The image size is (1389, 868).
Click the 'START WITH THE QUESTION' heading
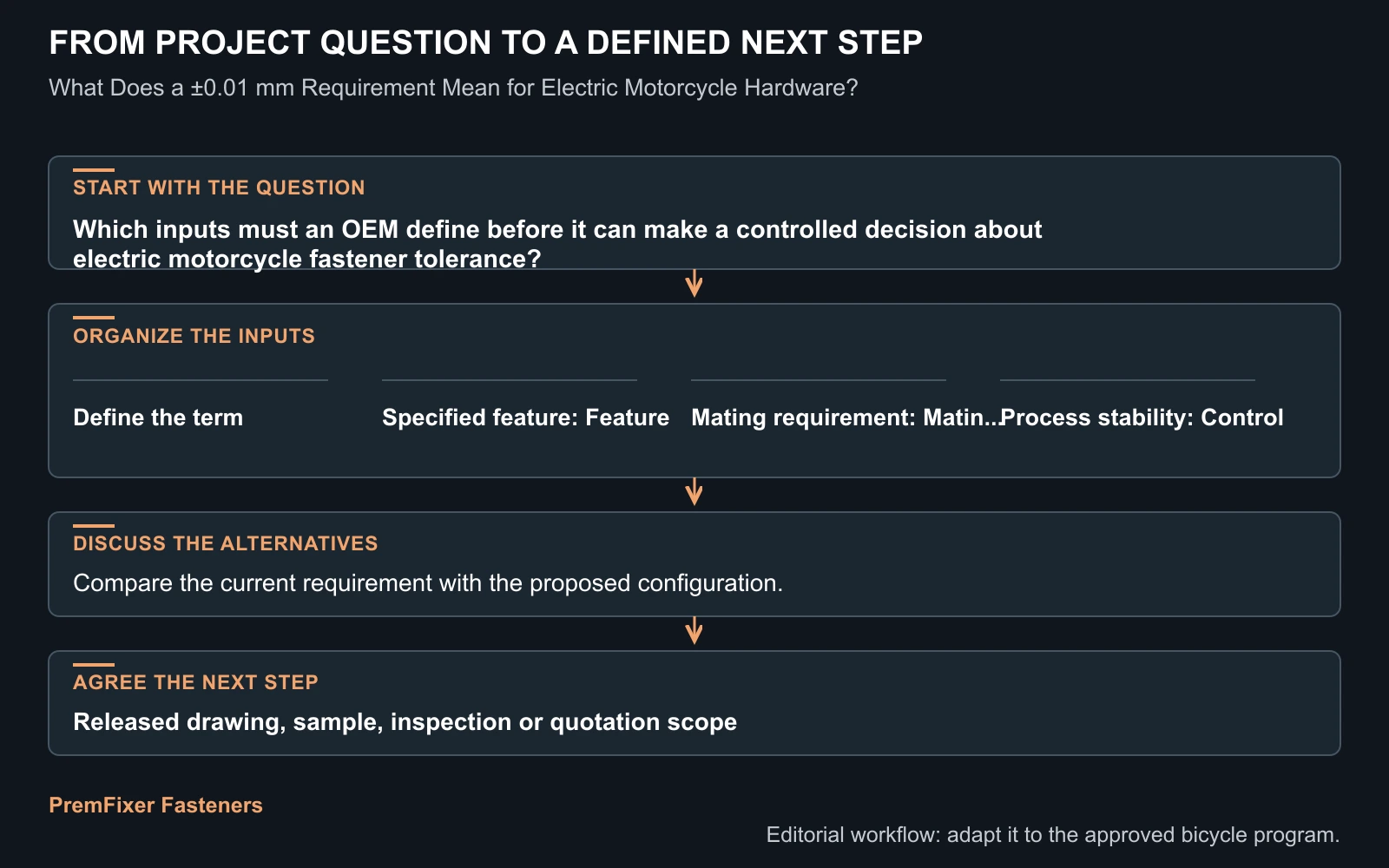[x=219, y=187]
